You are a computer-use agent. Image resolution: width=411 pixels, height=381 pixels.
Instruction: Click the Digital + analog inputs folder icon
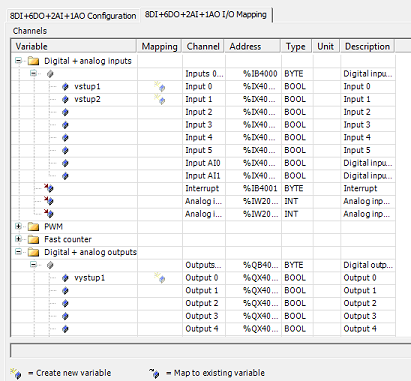(33, 61)
